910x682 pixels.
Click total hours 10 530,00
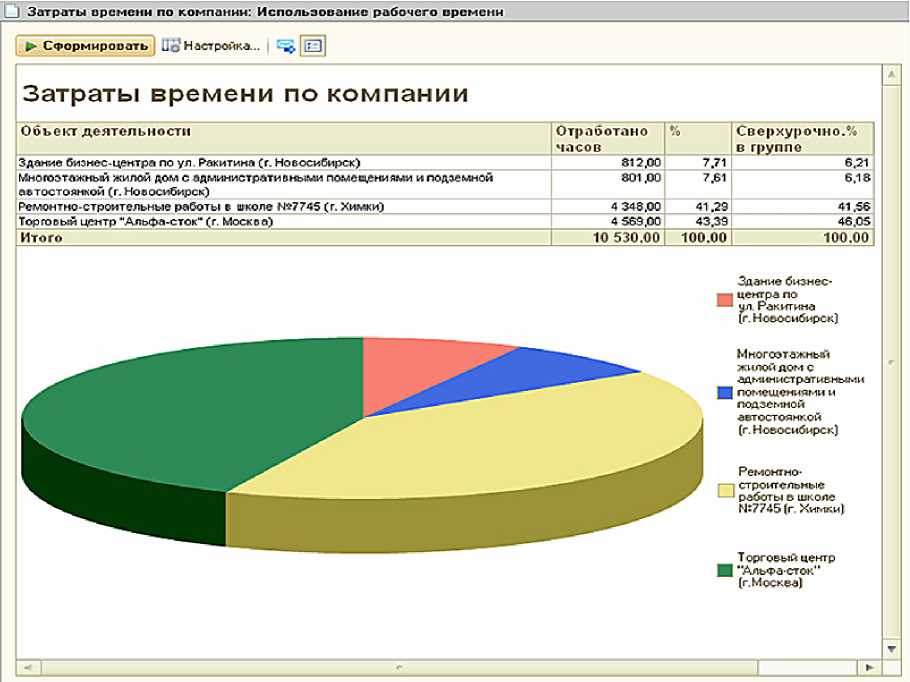coord(627,237)
